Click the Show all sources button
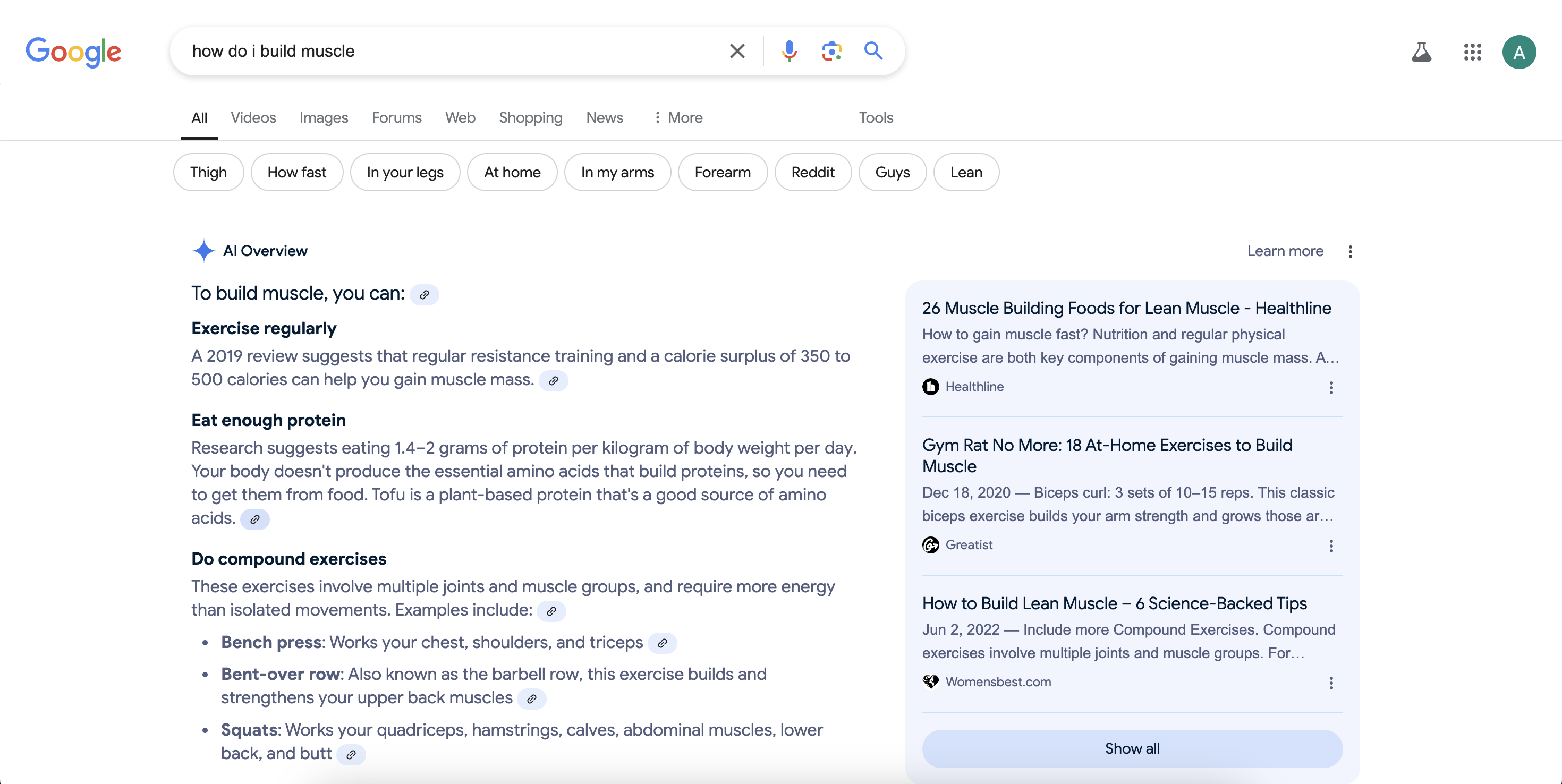1562x784 pixels. coord(1132,748)
